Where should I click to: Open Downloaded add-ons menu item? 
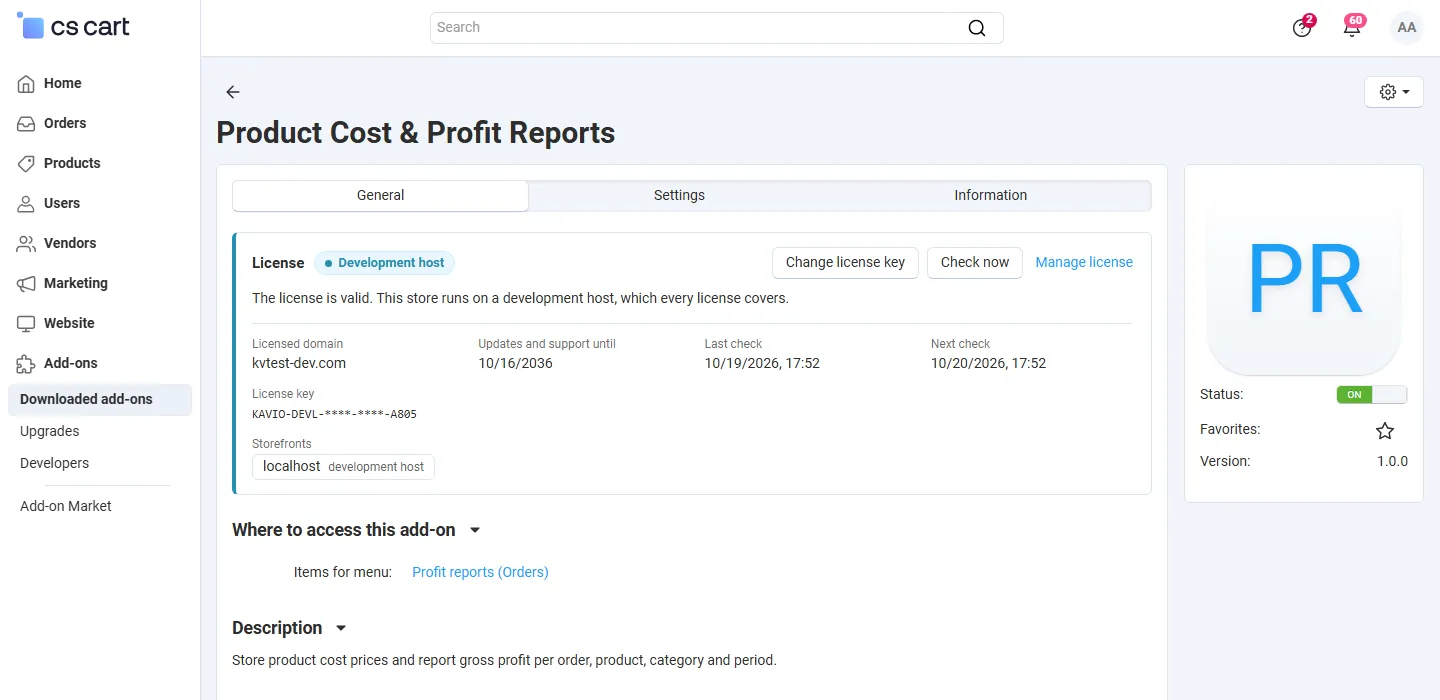pyautogui.click(x=100, y=400)
